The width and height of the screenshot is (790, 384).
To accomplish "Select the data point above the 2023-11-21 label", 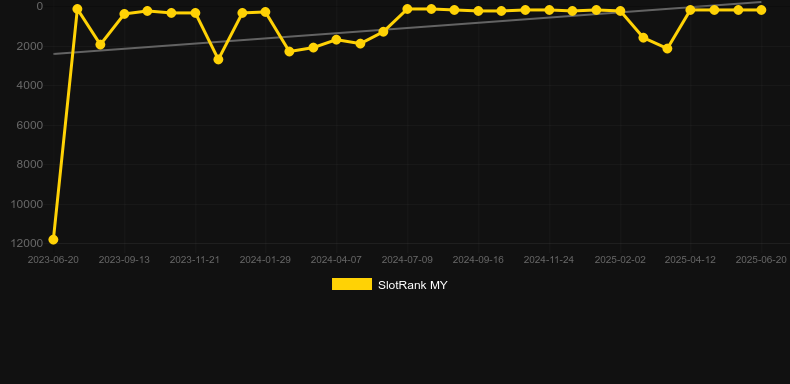I will (195, 13).
